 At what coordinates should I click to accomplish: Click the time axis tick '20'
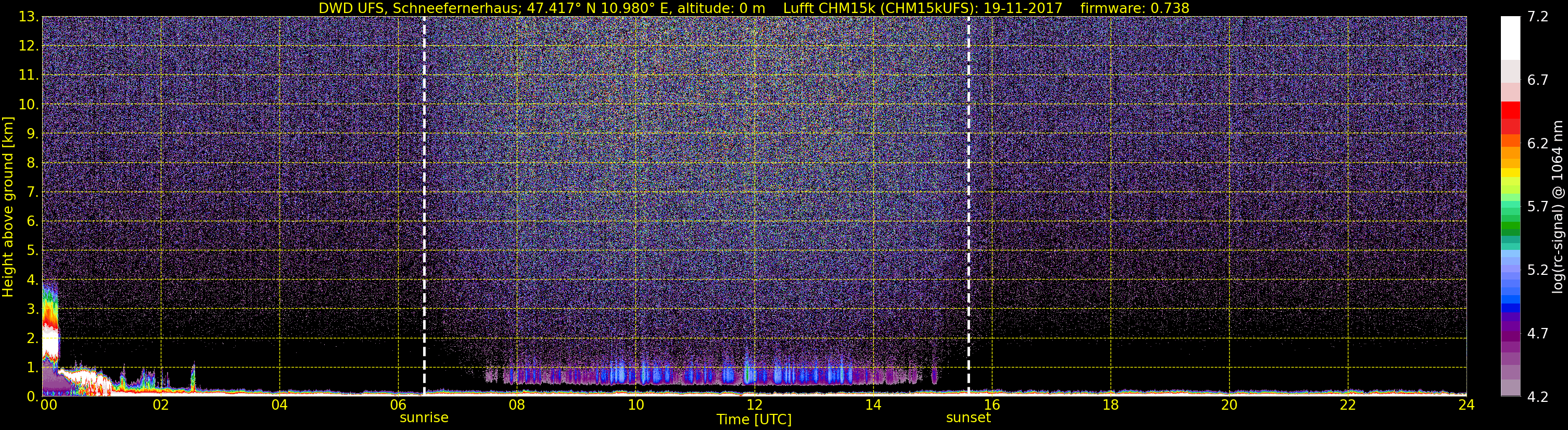pos(1229,405)
